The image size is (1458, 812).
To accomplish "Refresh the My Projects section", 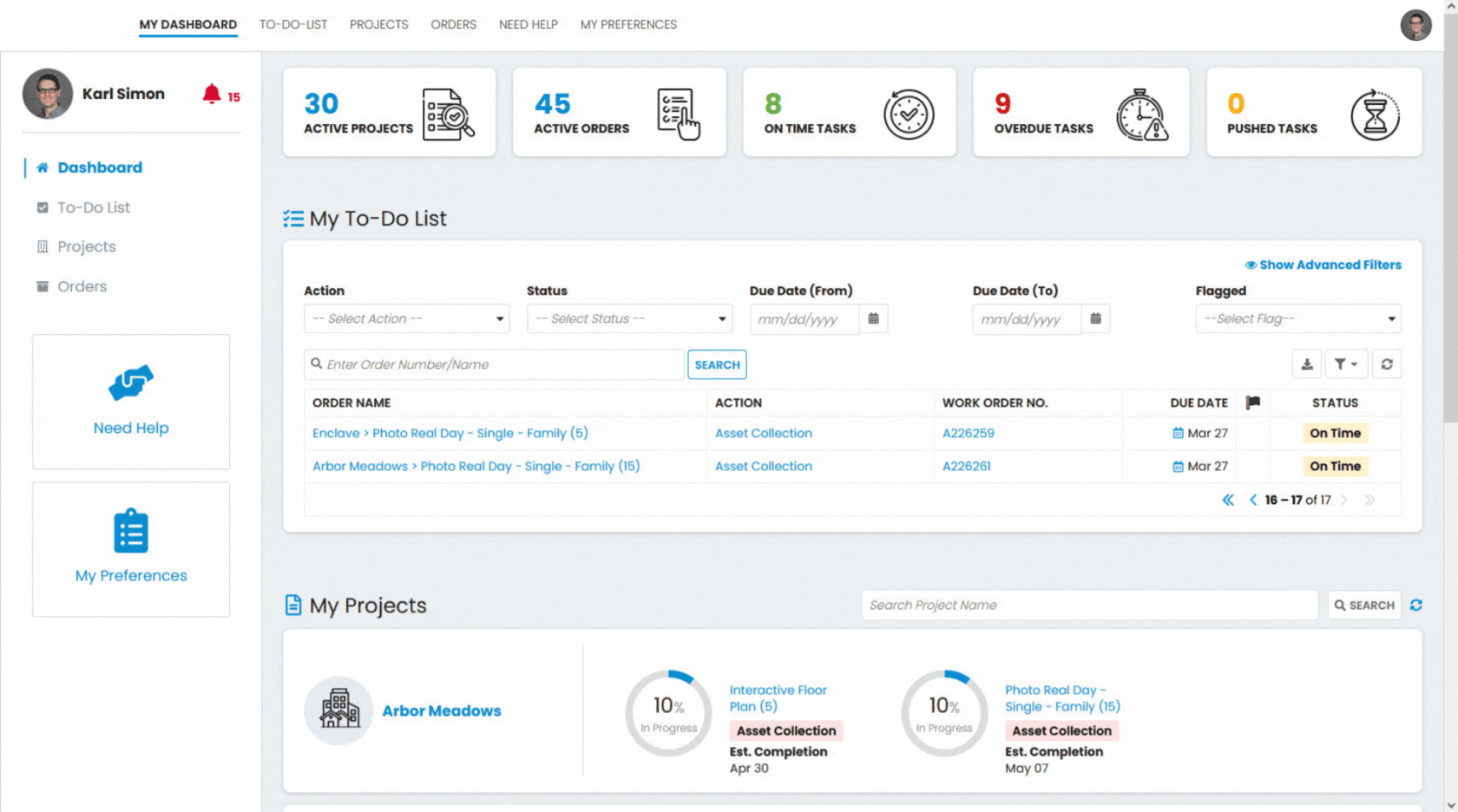I will coord(1416,606).
